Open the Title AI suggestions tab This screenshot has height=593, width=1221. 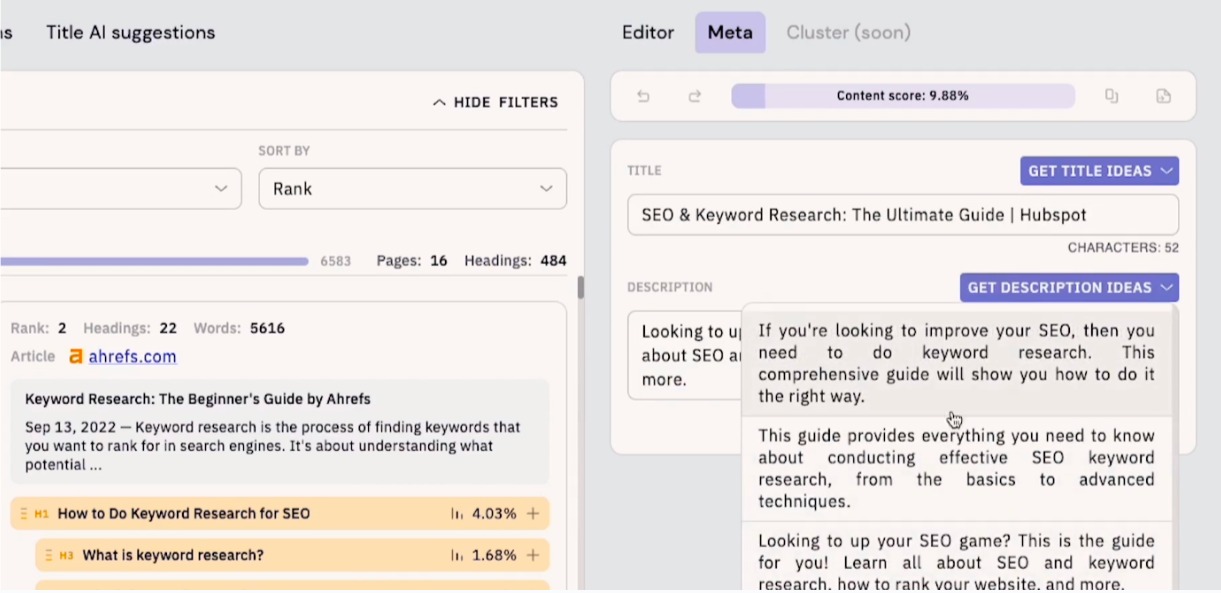click(x=130, y=33)
